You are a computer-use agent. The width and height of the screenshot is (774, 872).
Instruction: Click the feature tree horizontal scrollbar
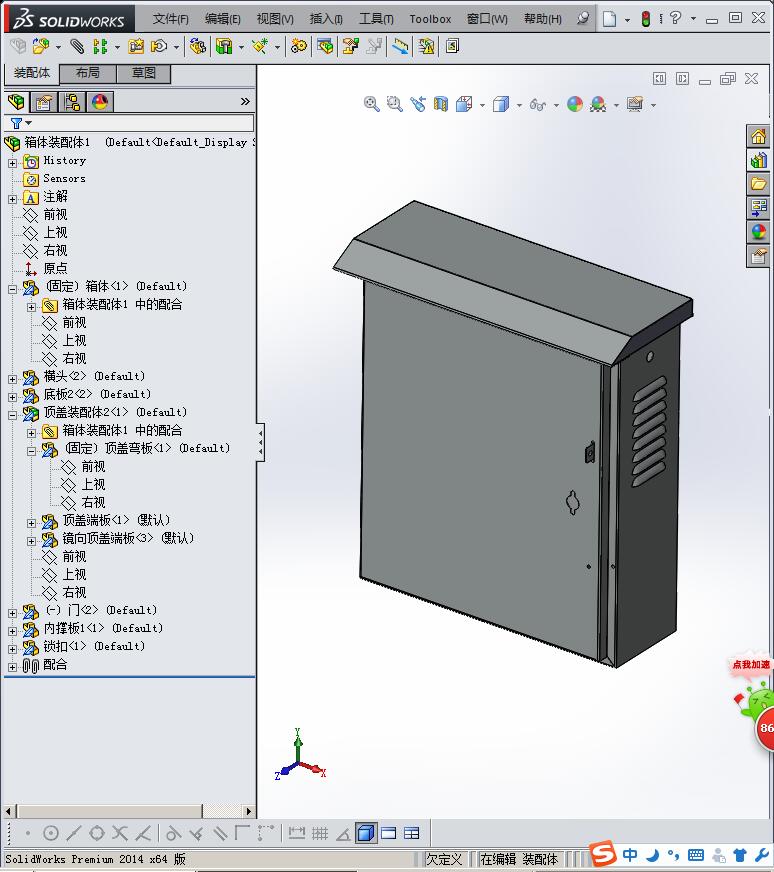(x=110, y=811)
